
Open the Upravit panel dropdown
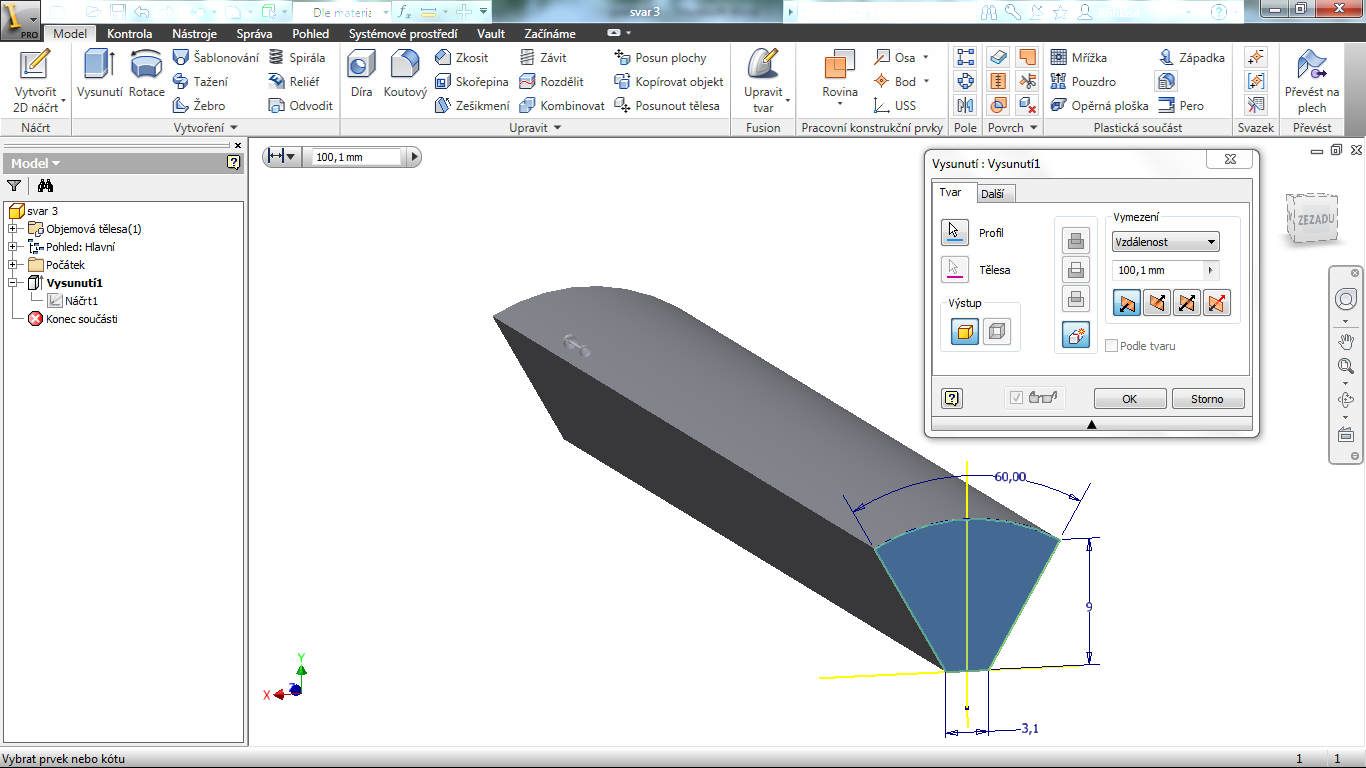(536, 128)
